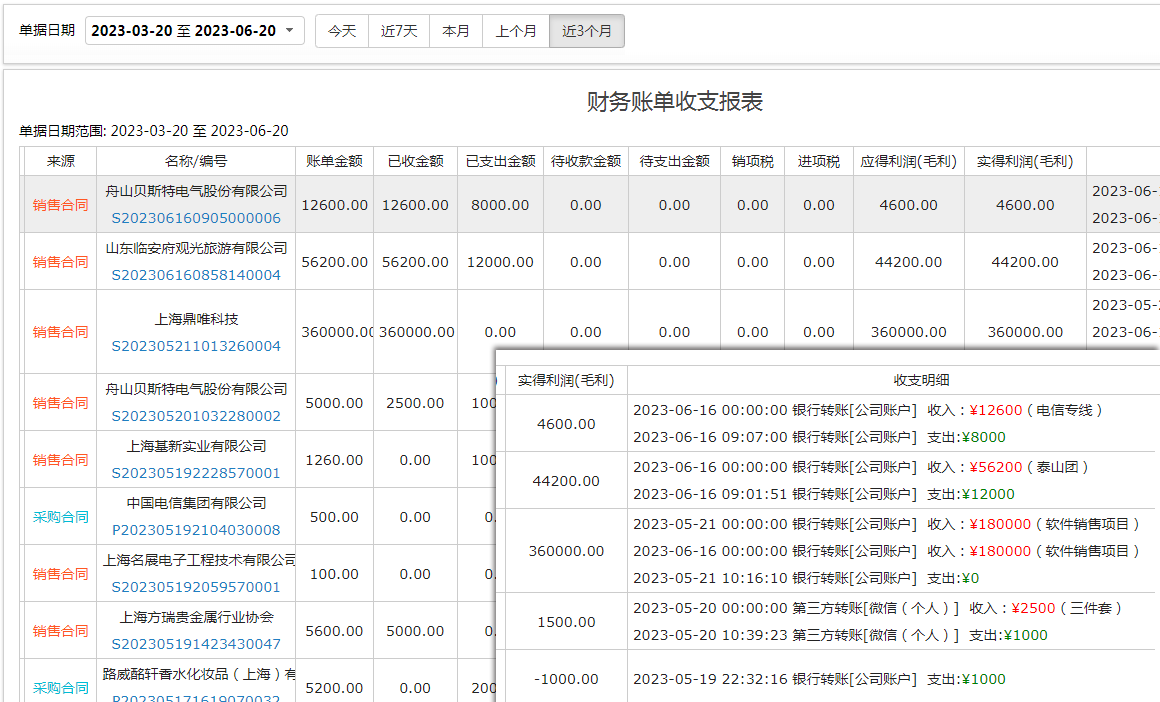Click the 名称/编号 column header

coord(196,161)
